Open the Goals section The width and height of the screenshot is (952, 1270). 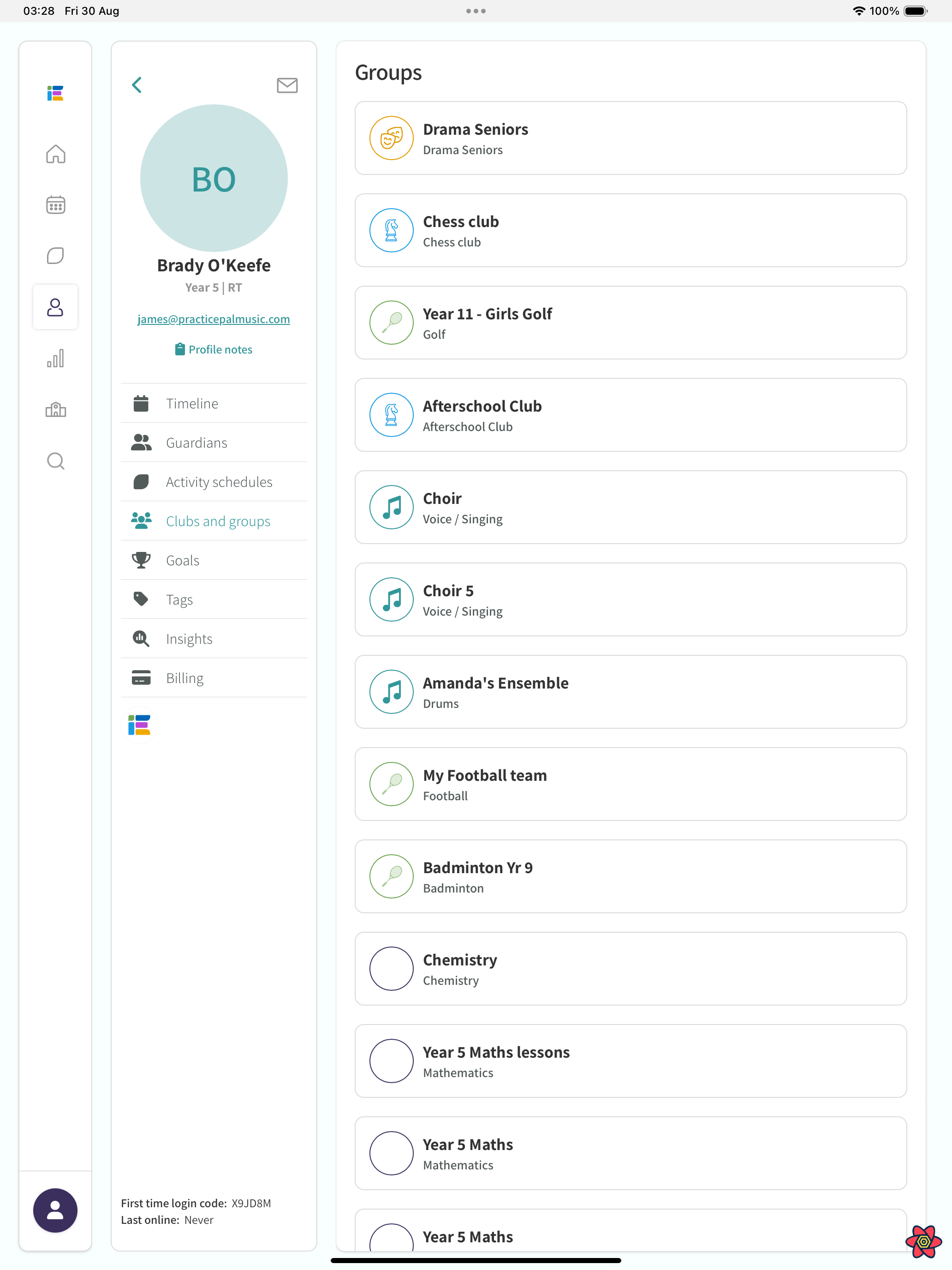(x=214, y=560)
